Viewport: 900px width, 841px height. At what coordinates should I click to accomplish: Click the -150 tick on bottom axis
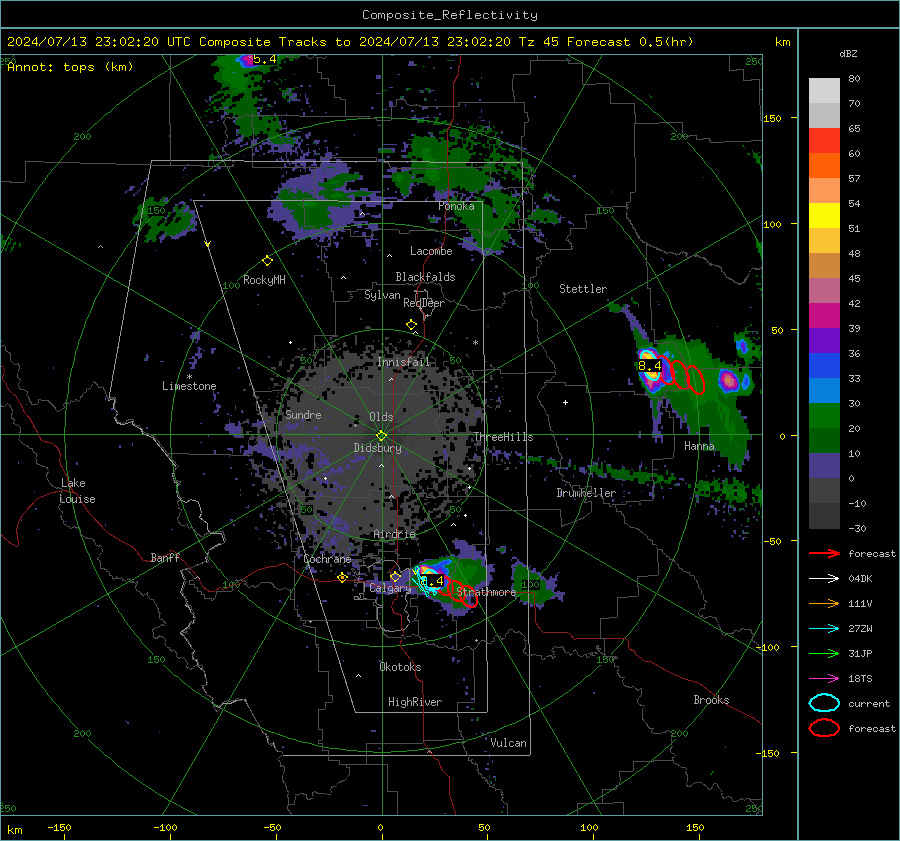coord(59,827)
